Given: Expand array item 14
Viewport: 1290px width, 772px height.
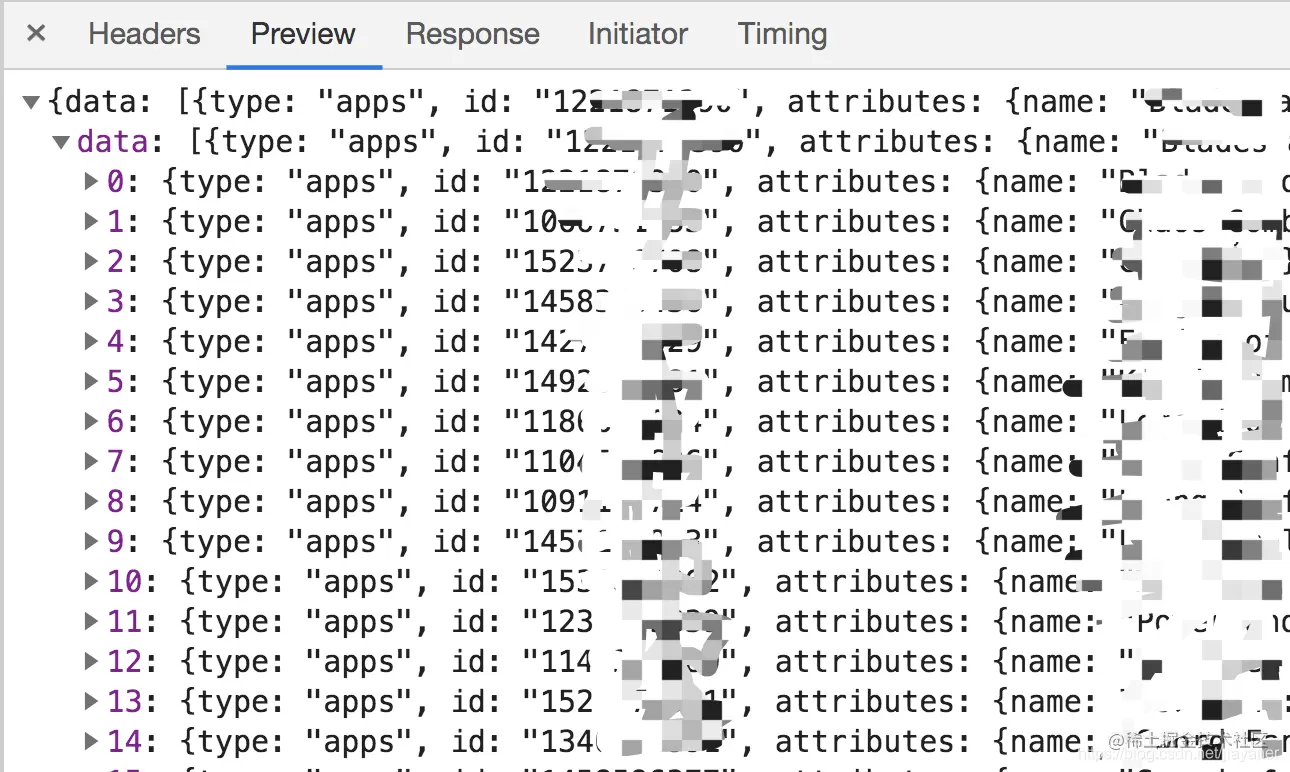Looking at the screenshot, I should point(91,742).
